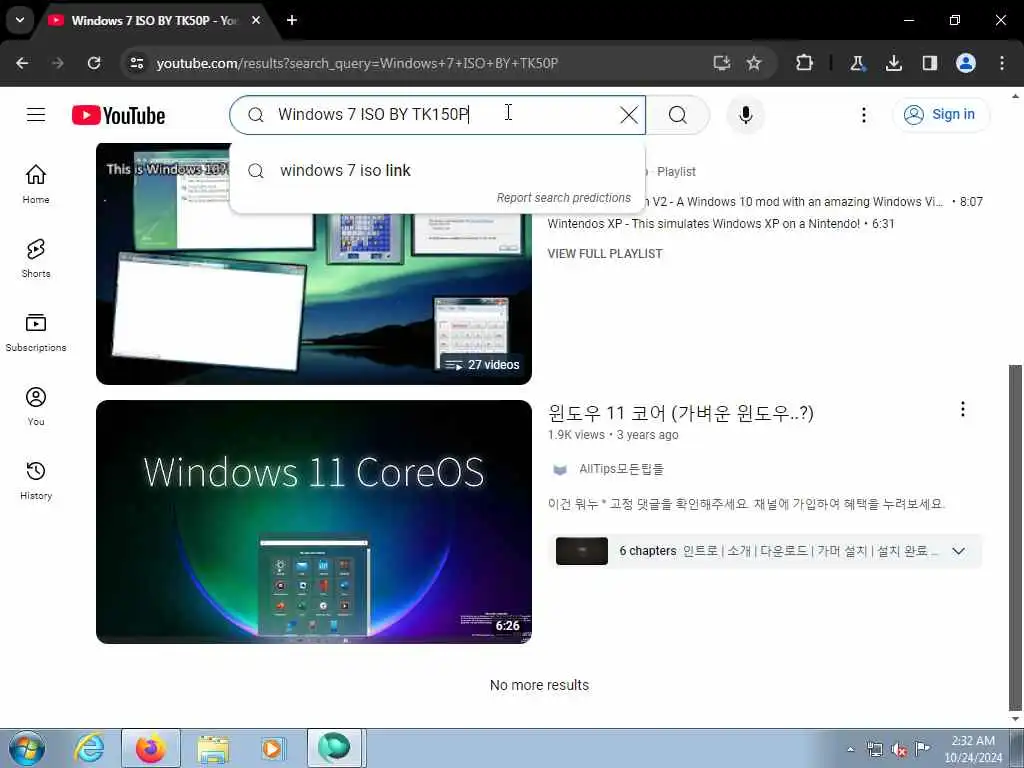
Task: Go forward with the browser arrow
Action: pos(57,63)
